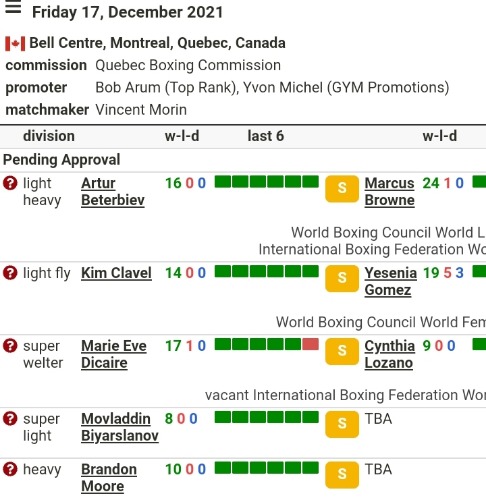Open Cynthia Lozano's profile link
486x500 pixels.
click(389, 354)
